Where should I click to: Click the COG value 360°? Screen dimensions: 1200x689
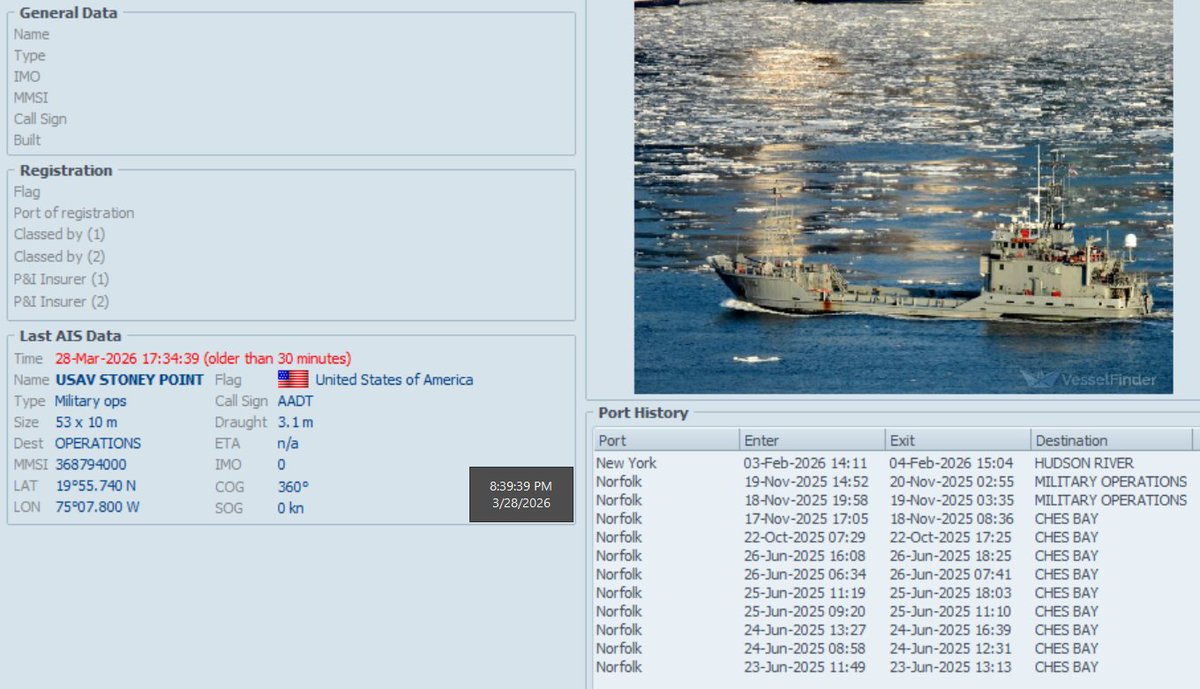(293, 486)
